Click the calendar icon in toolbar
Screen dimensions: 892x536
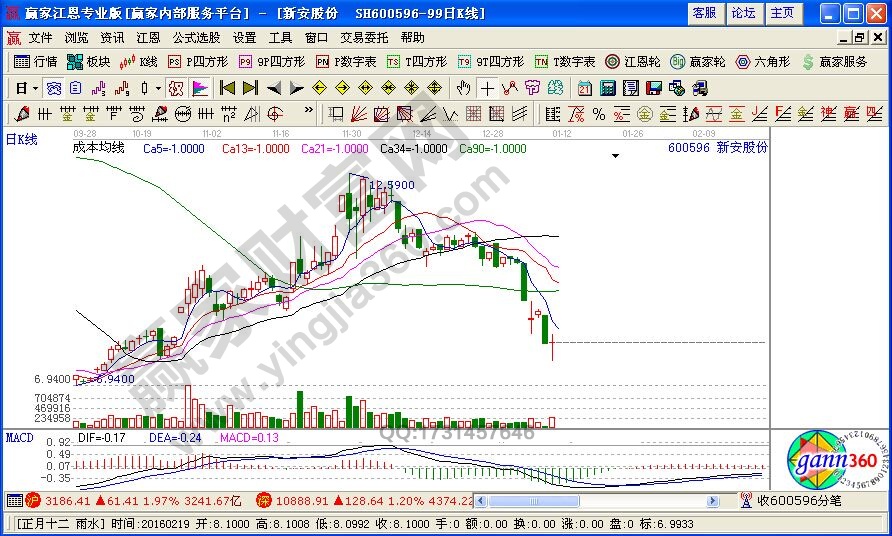[x=585, y=88]
